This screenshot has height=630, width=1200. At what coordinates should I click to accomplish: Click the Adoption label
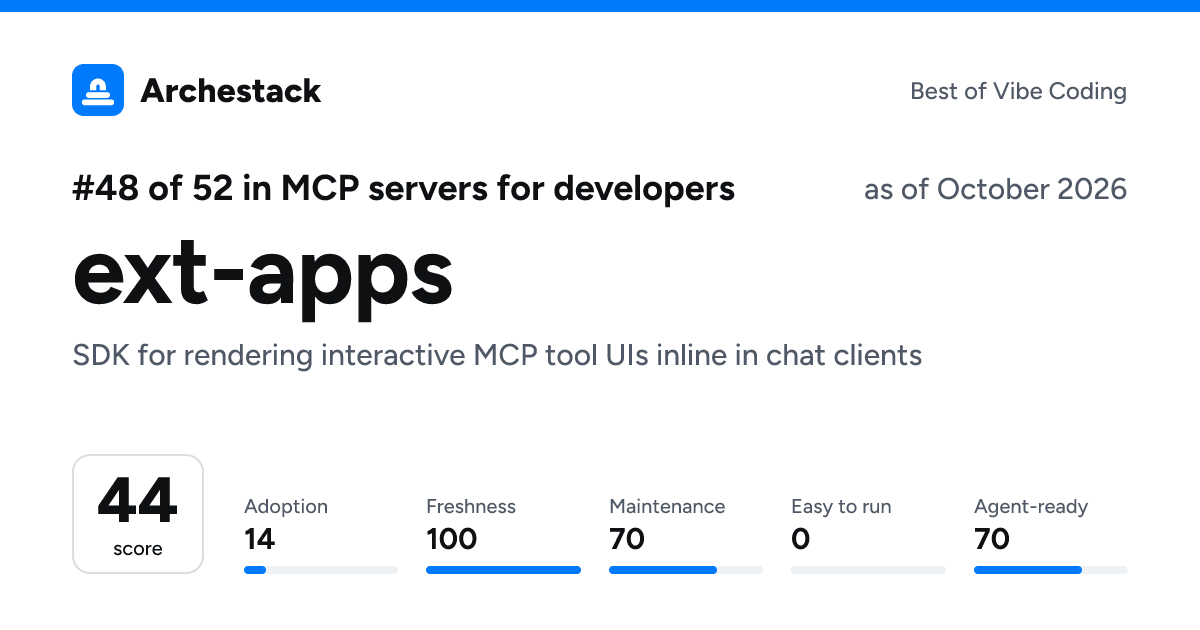pos(286,506)
